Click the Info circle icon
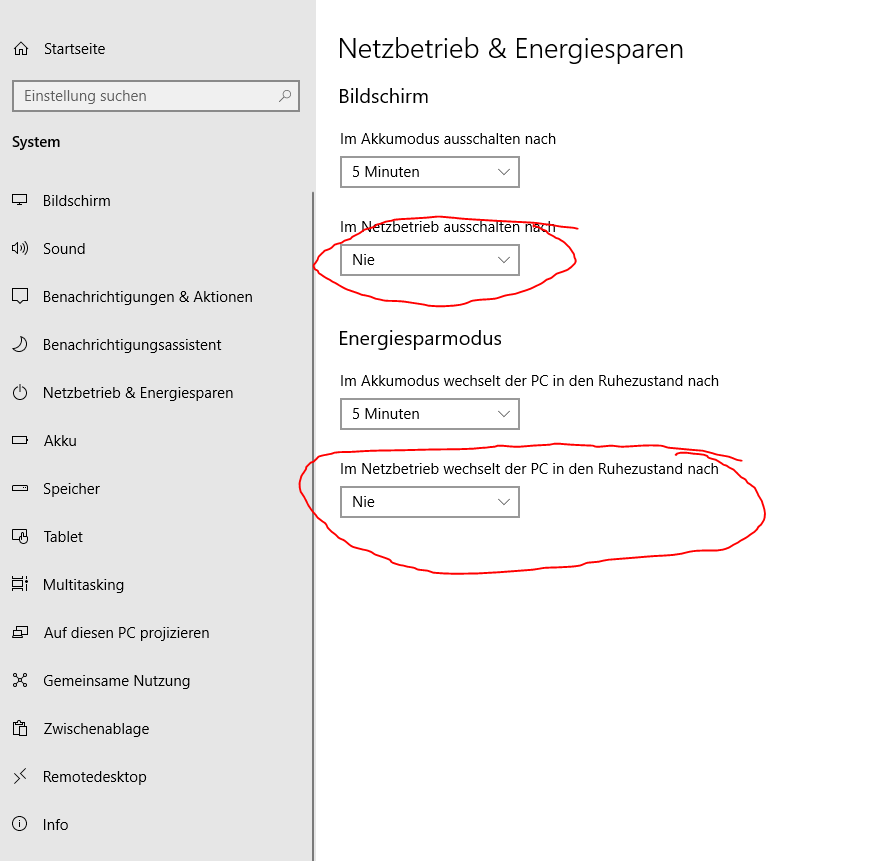Image resolution: width=886 pixels, height=861 pixels. [x=20, y=824]
